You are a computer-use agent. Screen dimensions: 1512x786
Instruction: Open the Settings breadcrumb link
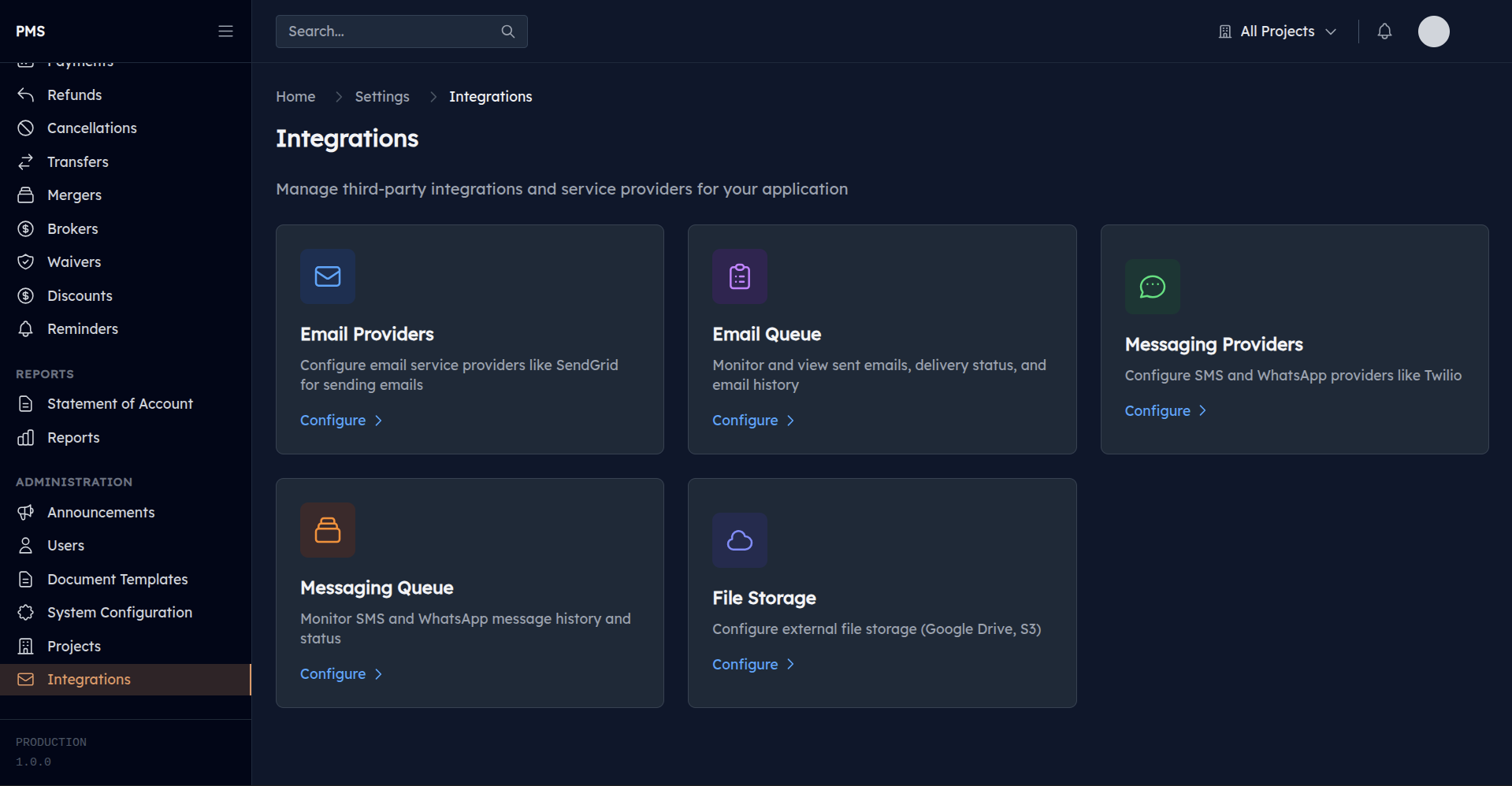tap(382, 96)
